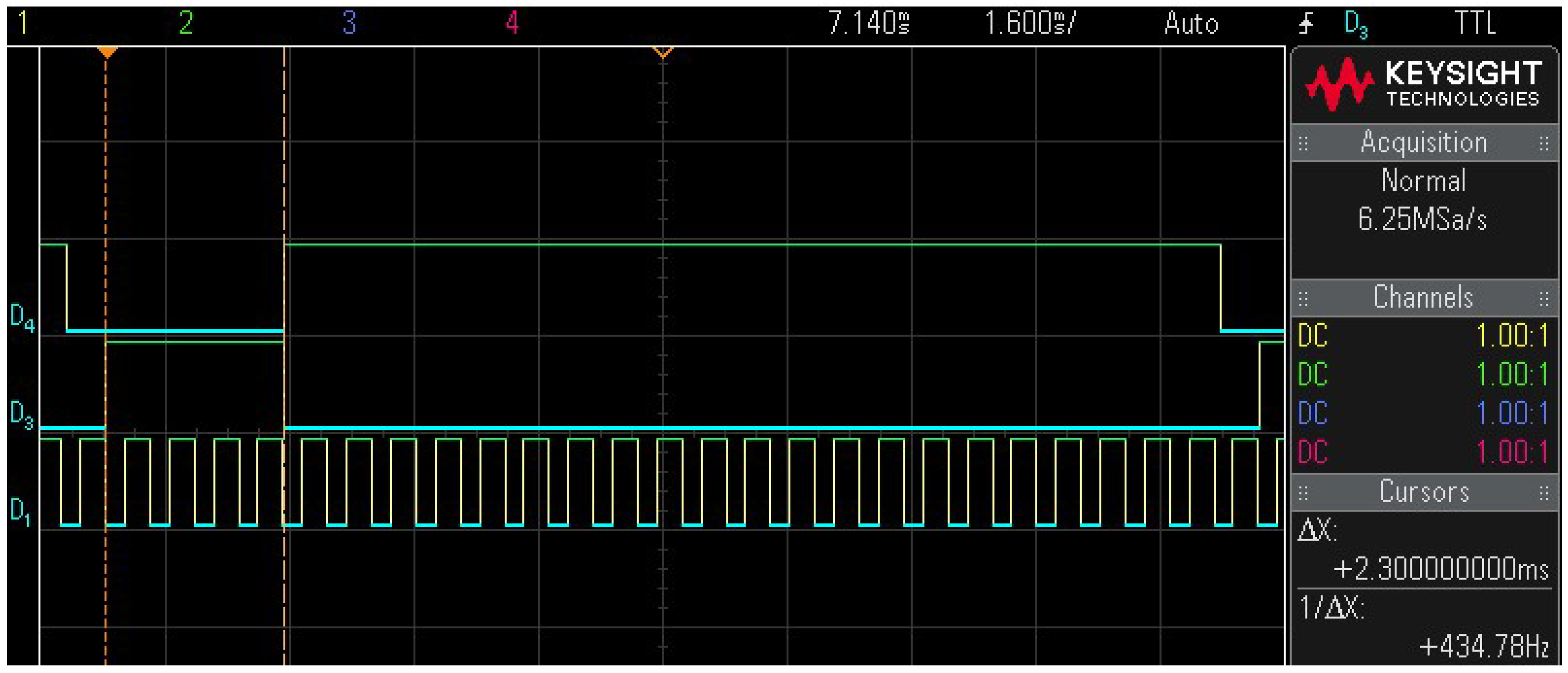
Task: Select the solid orange trigger time marker
Action: point(107,52)
